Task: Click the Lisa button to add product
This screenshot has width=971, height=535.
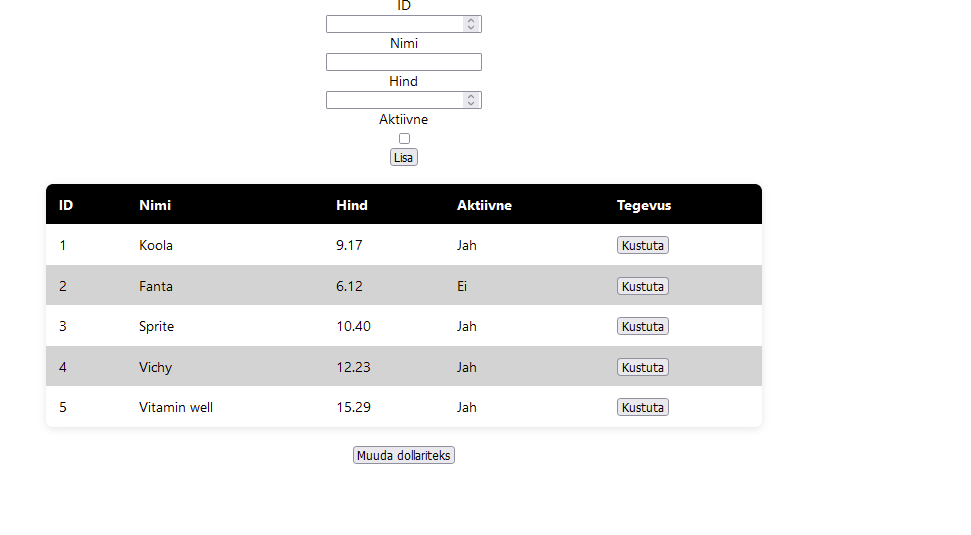Action: 404,157
